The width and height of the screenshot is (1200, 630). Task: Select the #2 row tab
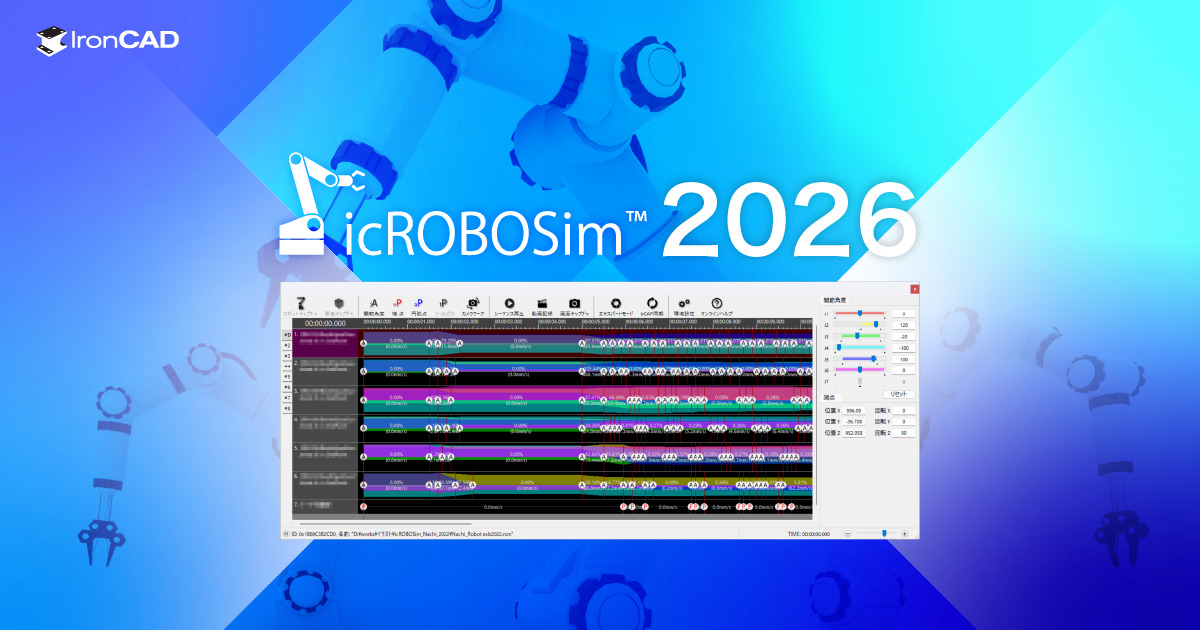click(287, 345)
